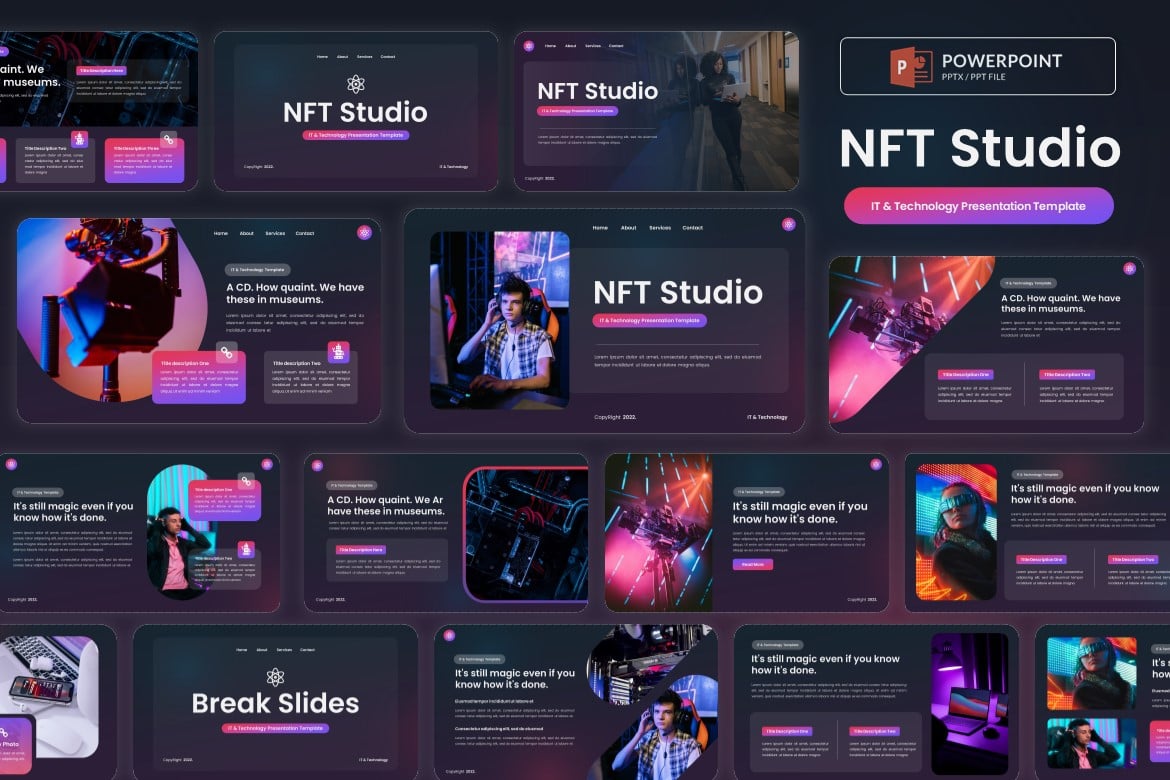Expand the IT & Technology Template tag on the magic slide
This screenshot has width=1170, height=780.
(x=758, y=491)
